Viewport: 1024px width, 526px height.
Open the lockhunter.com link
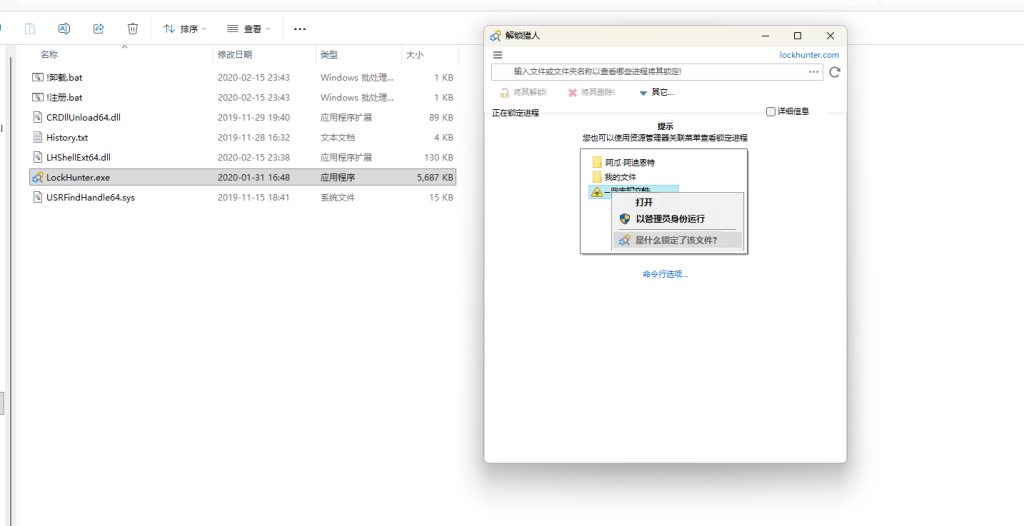(809, 56)
